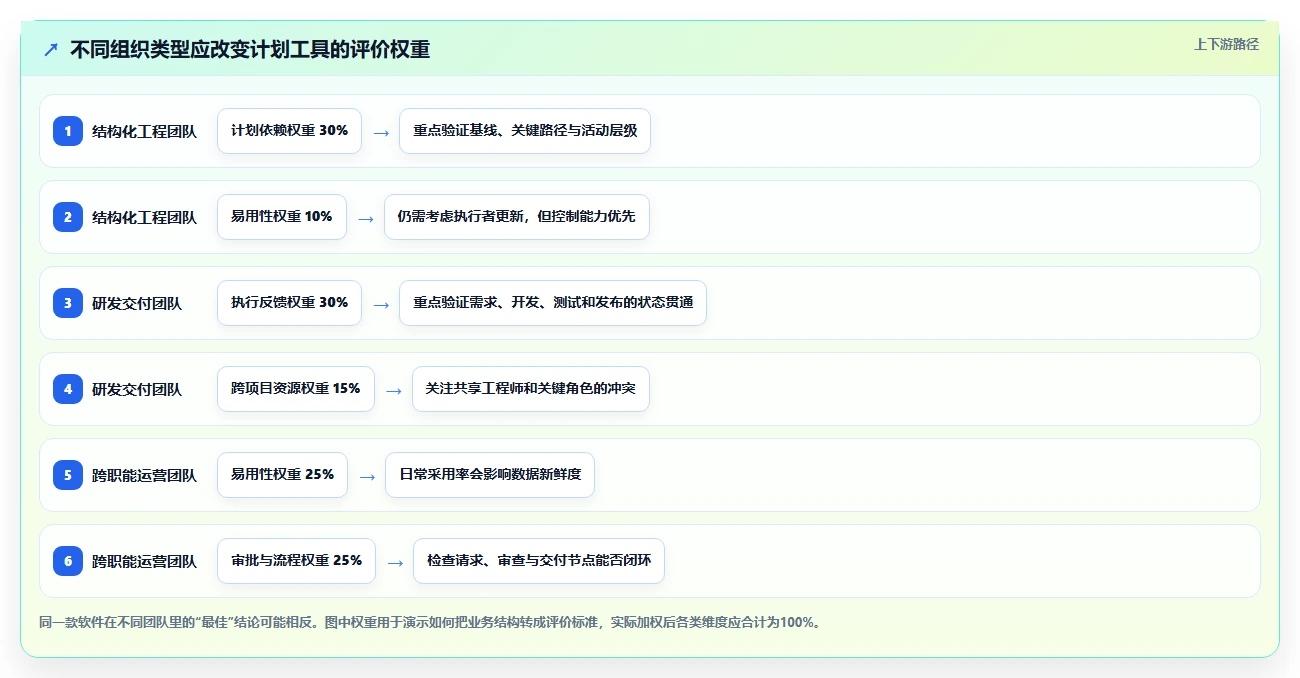This screenshot has height=678, width=1300.
Task: Click the number 1 badge
Action: (x=68, y=131)
